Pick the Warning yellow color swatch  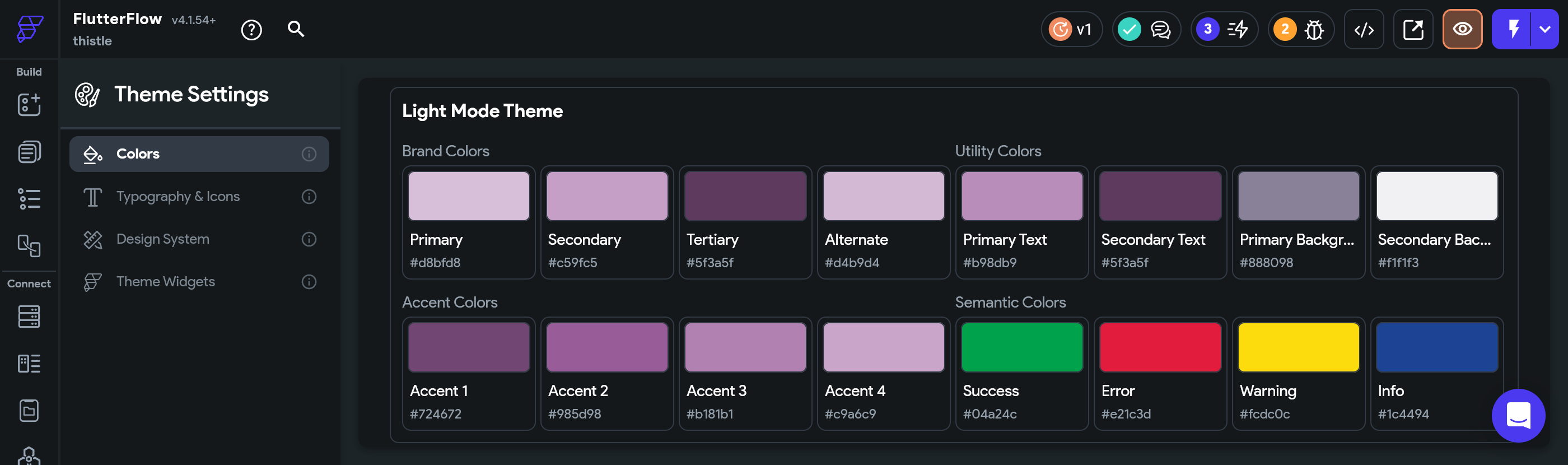pyautogui.click(x=1298, y=347)
